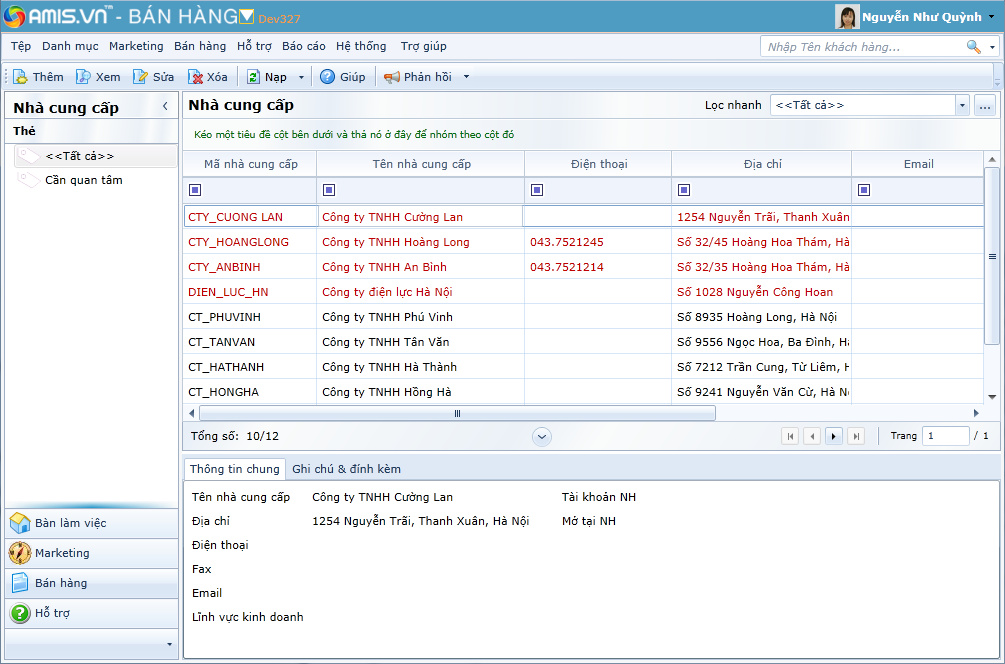The width and height of the screenshot is (1005, 664).
Task: Select the Cần quan tâm tag
Action: pos(84,180)
